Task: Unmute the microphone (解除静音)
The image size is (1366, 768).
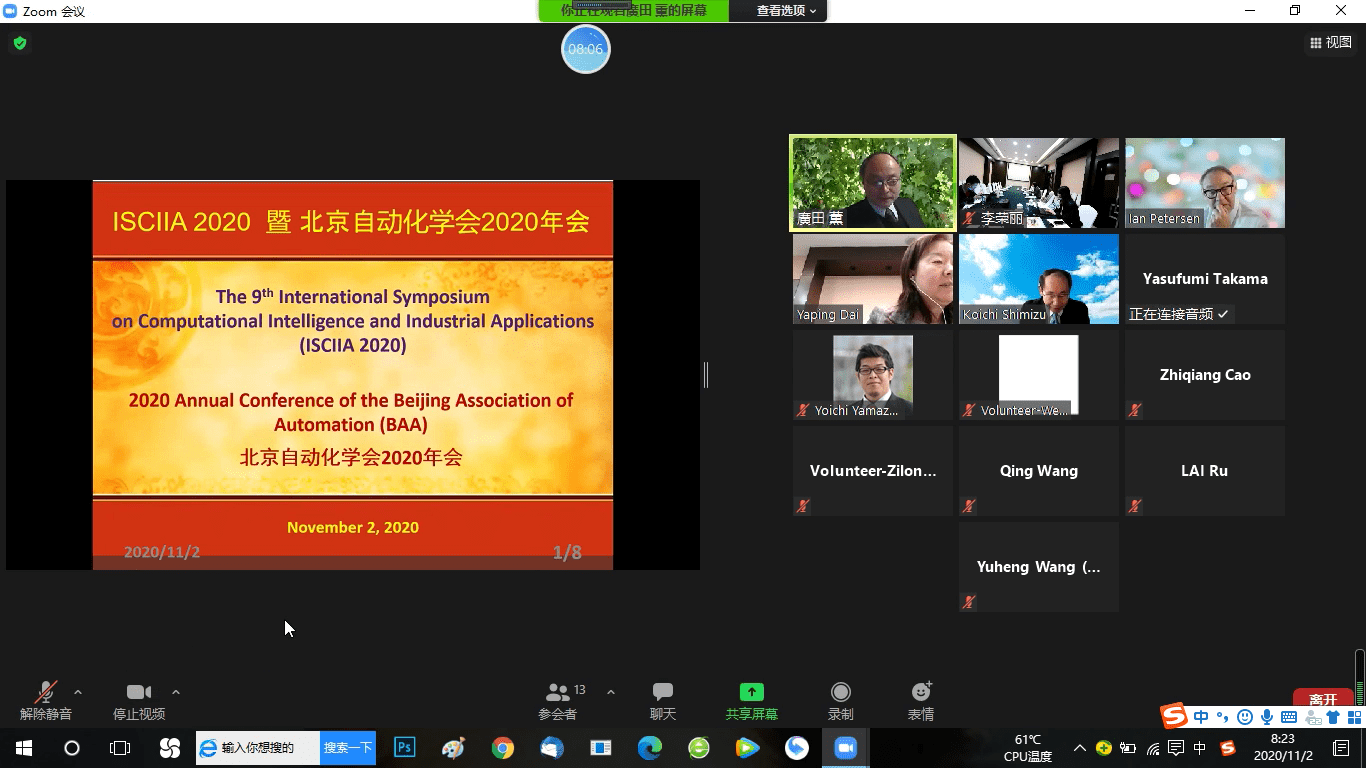Action: tap(46, 701)
